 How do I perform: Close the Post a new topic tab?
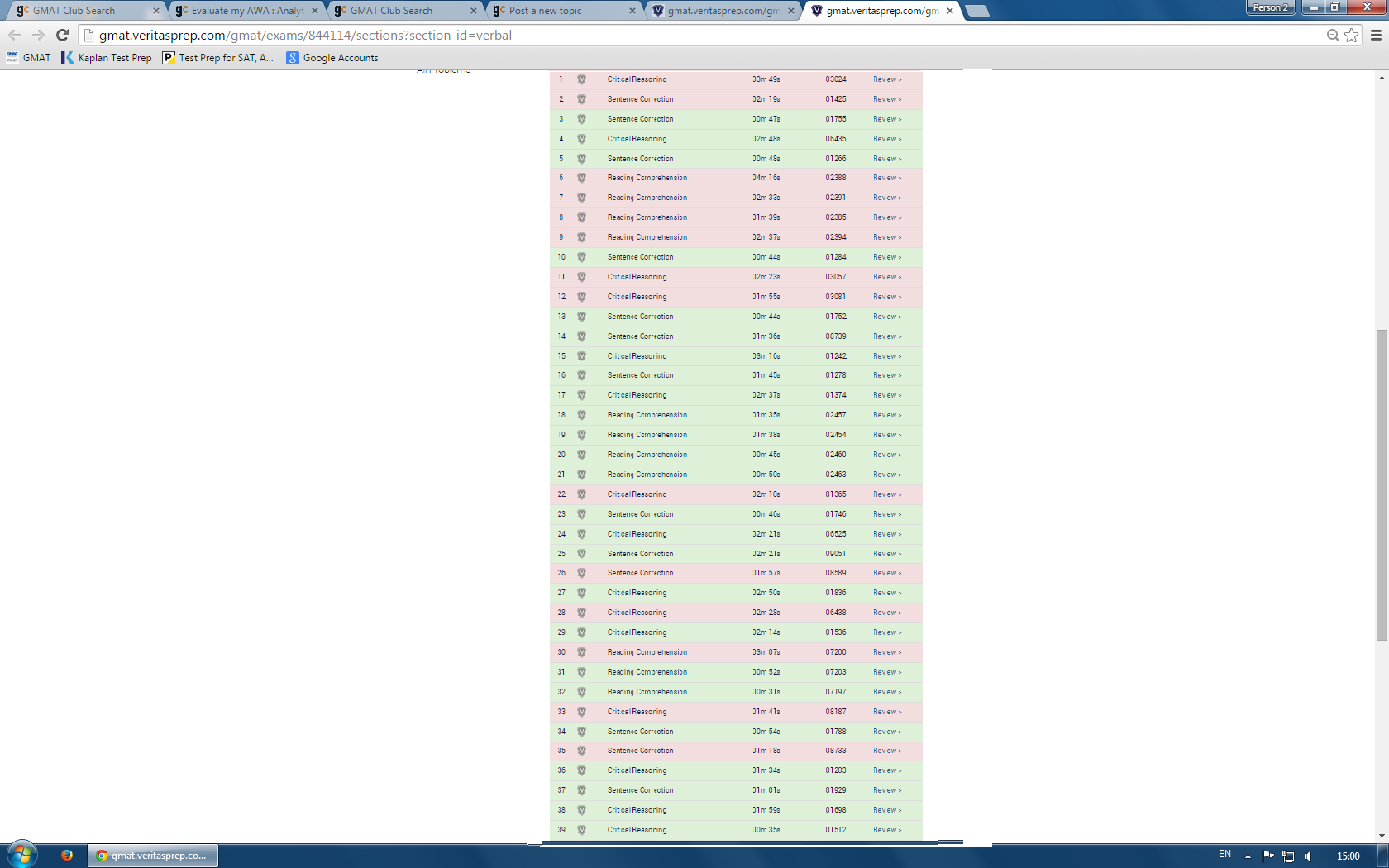coord(632,11)
